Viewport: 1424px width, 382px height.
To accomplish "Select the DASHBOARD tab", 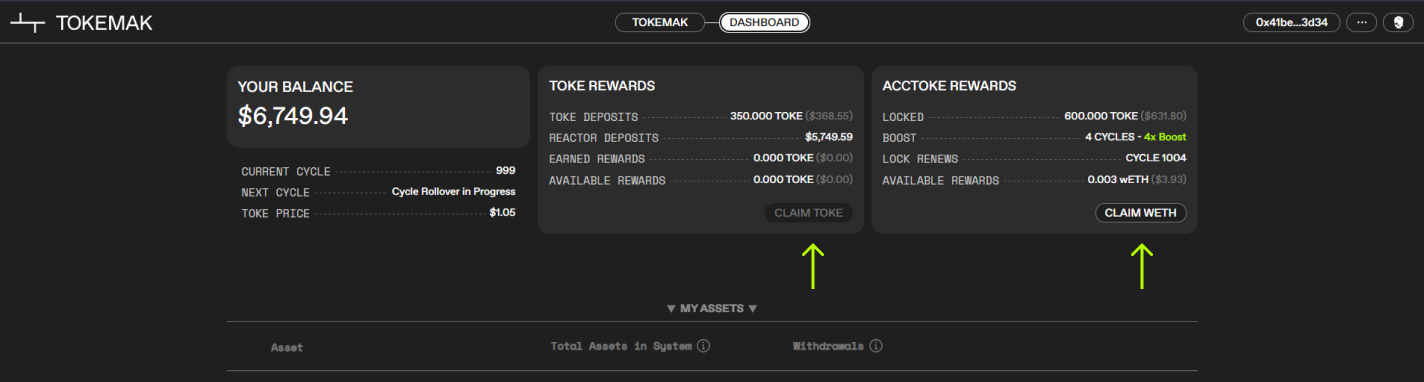I will point(764,22).
